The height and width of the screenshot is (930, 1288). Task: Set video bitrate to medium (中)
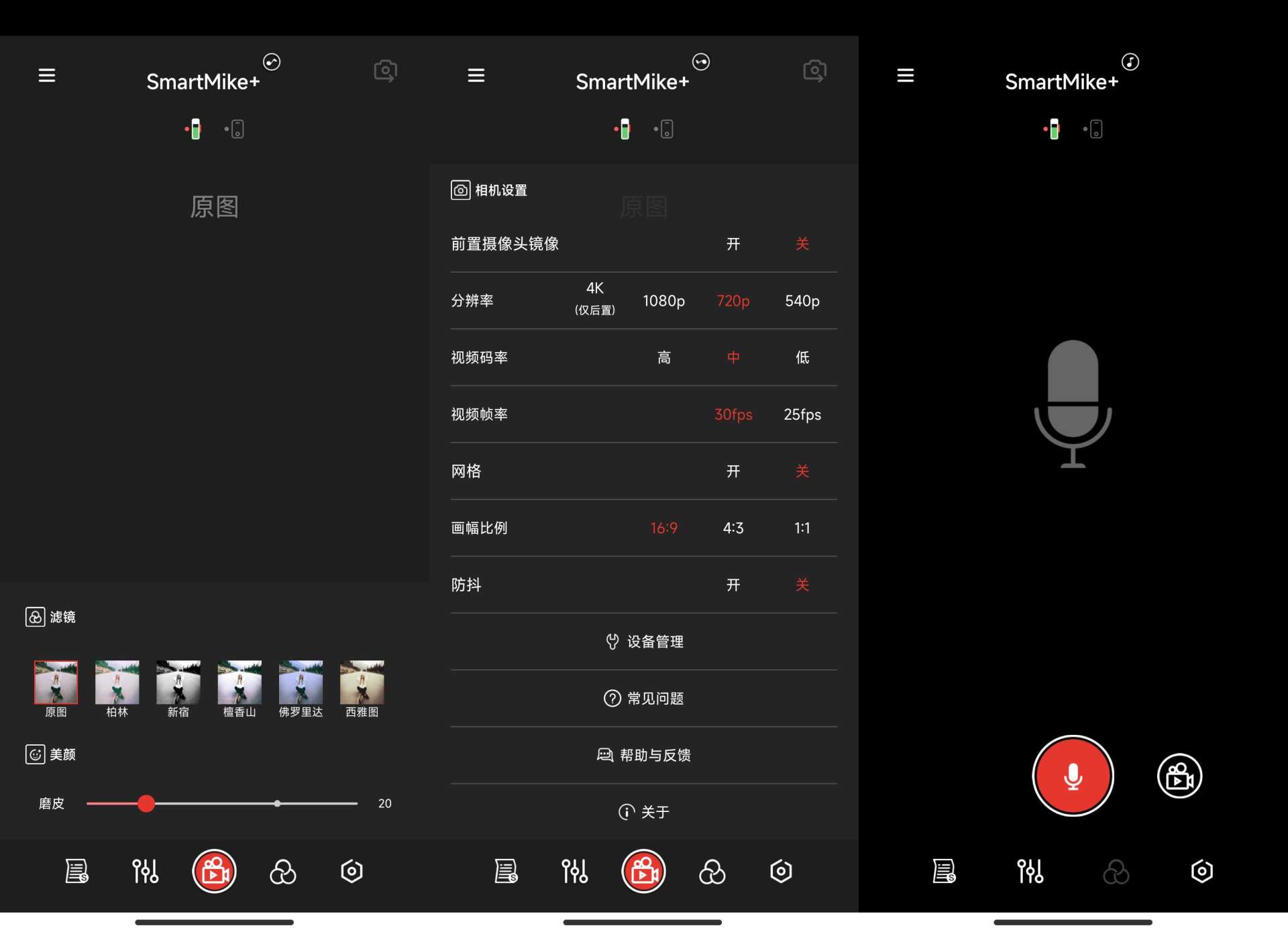click(733, 357)
